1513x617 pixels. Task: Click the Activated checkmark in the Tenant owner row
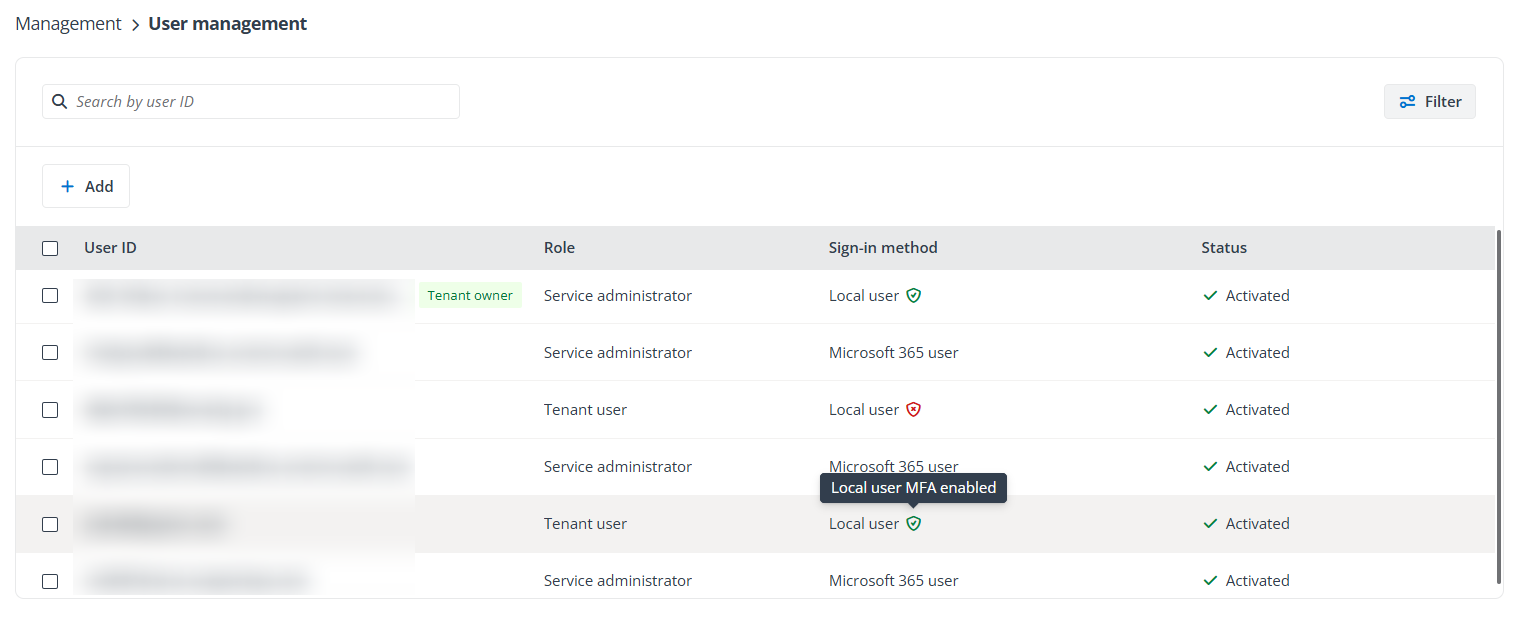pos(1210,296)
